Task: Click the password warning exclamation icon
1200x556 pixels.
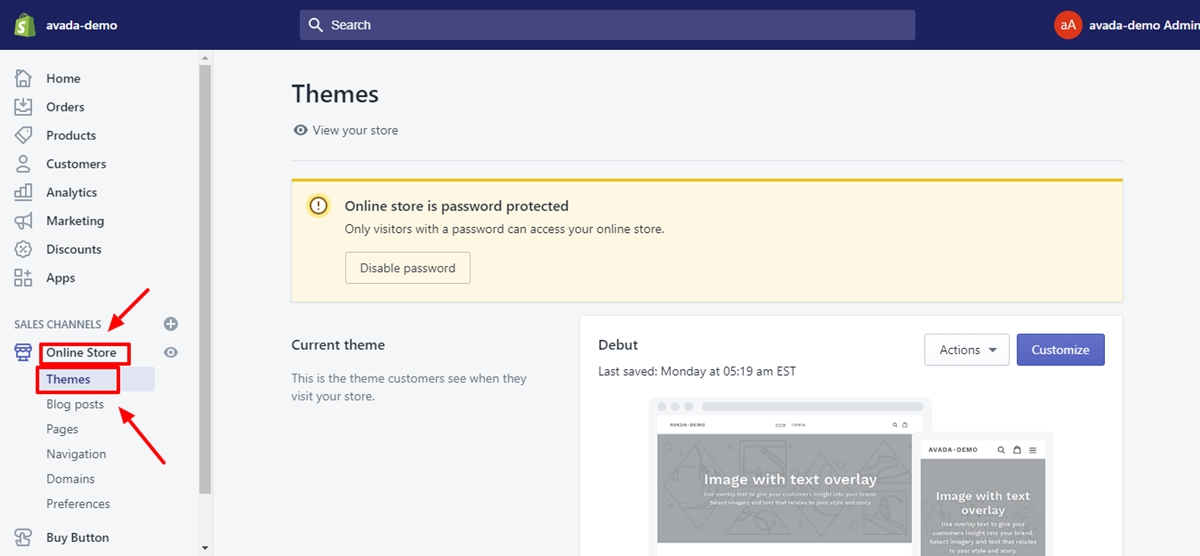Action: tap(318, 206)
